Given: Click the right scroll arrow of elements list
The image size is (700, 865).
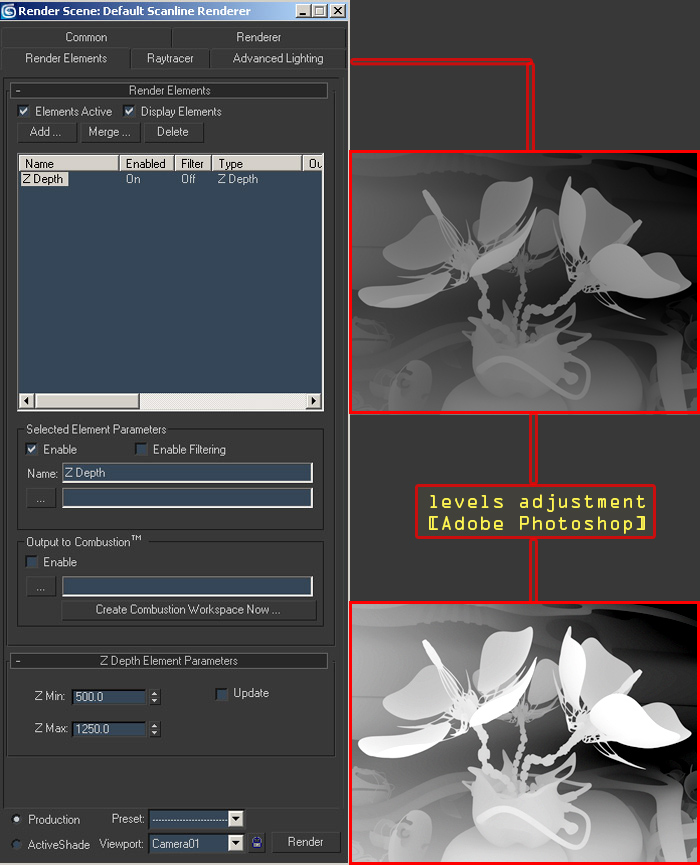Looking at the screenshot, I should click(314, 401).
